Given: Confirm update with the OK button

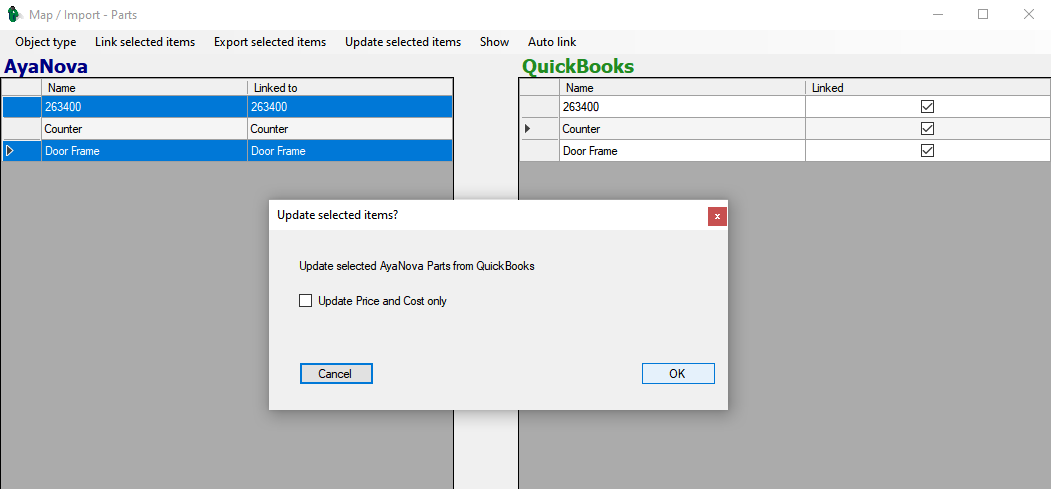Looking at the screenshot, I should tap(678, 374).
